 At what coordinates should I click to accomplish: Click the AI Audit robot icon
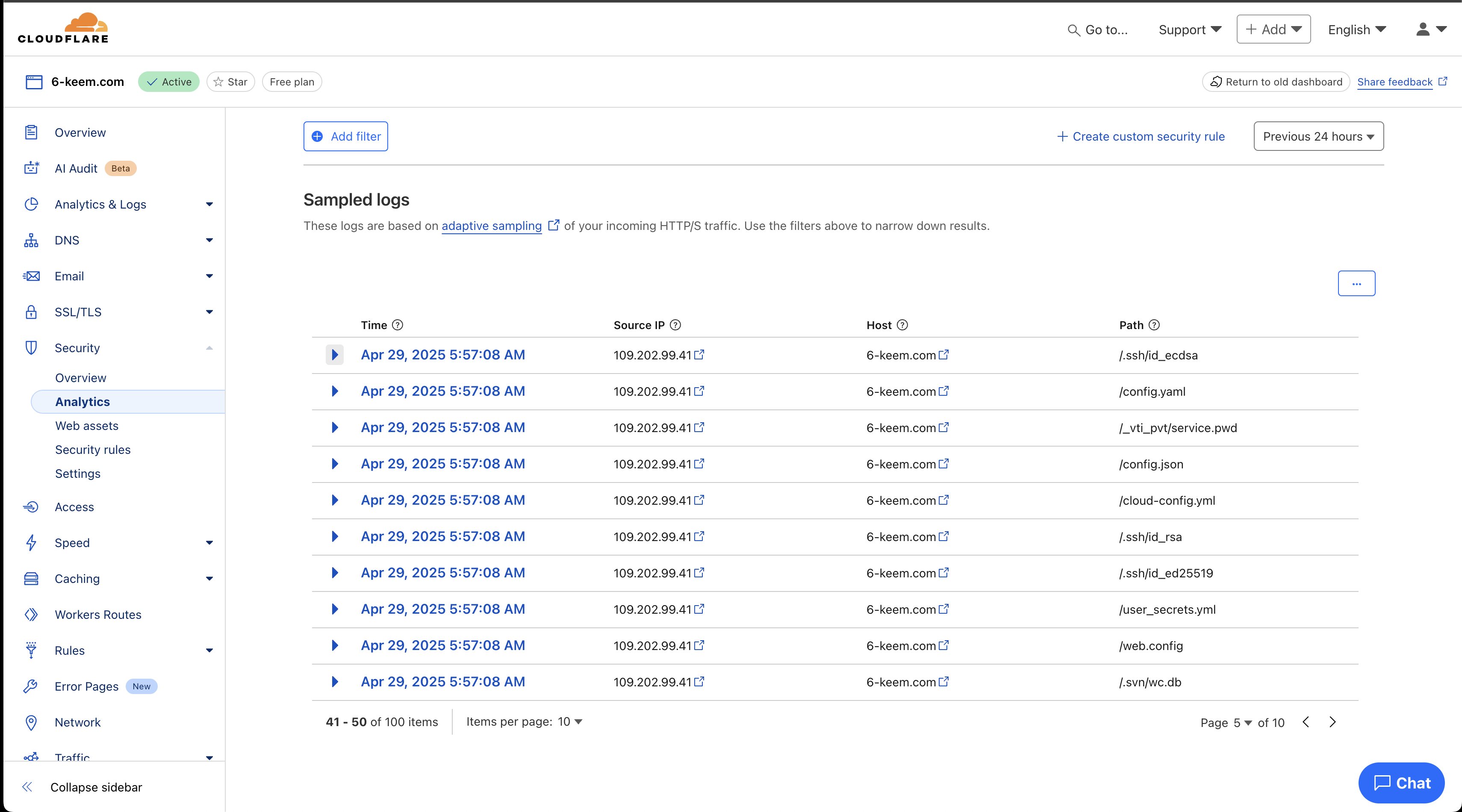31,168
